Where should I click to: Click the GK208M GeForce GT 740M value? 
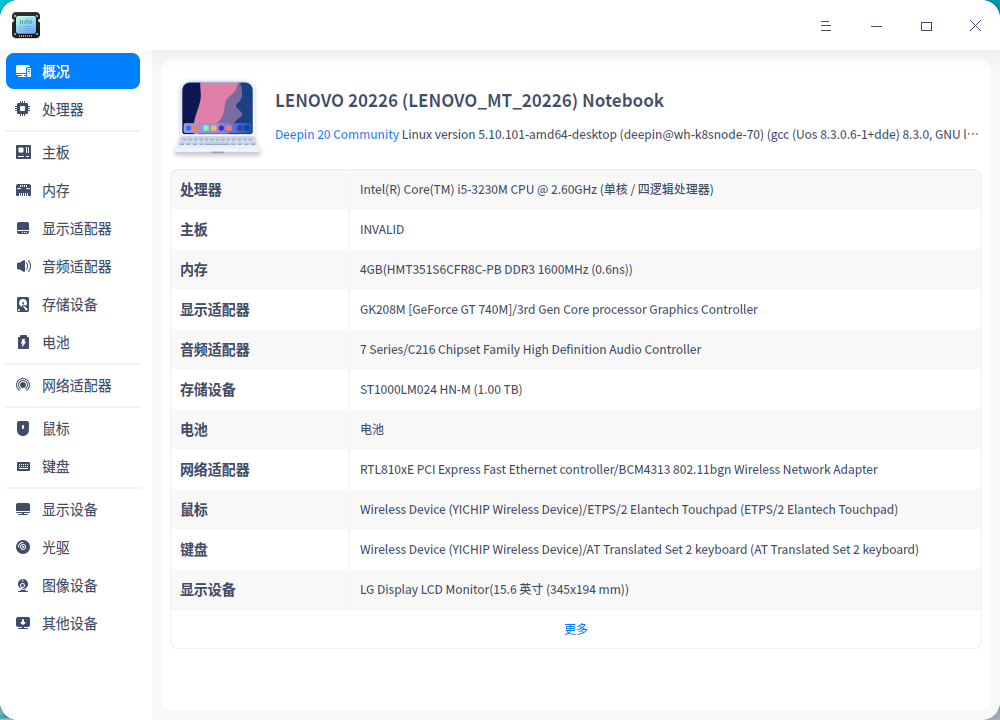[x=559, y=310]
